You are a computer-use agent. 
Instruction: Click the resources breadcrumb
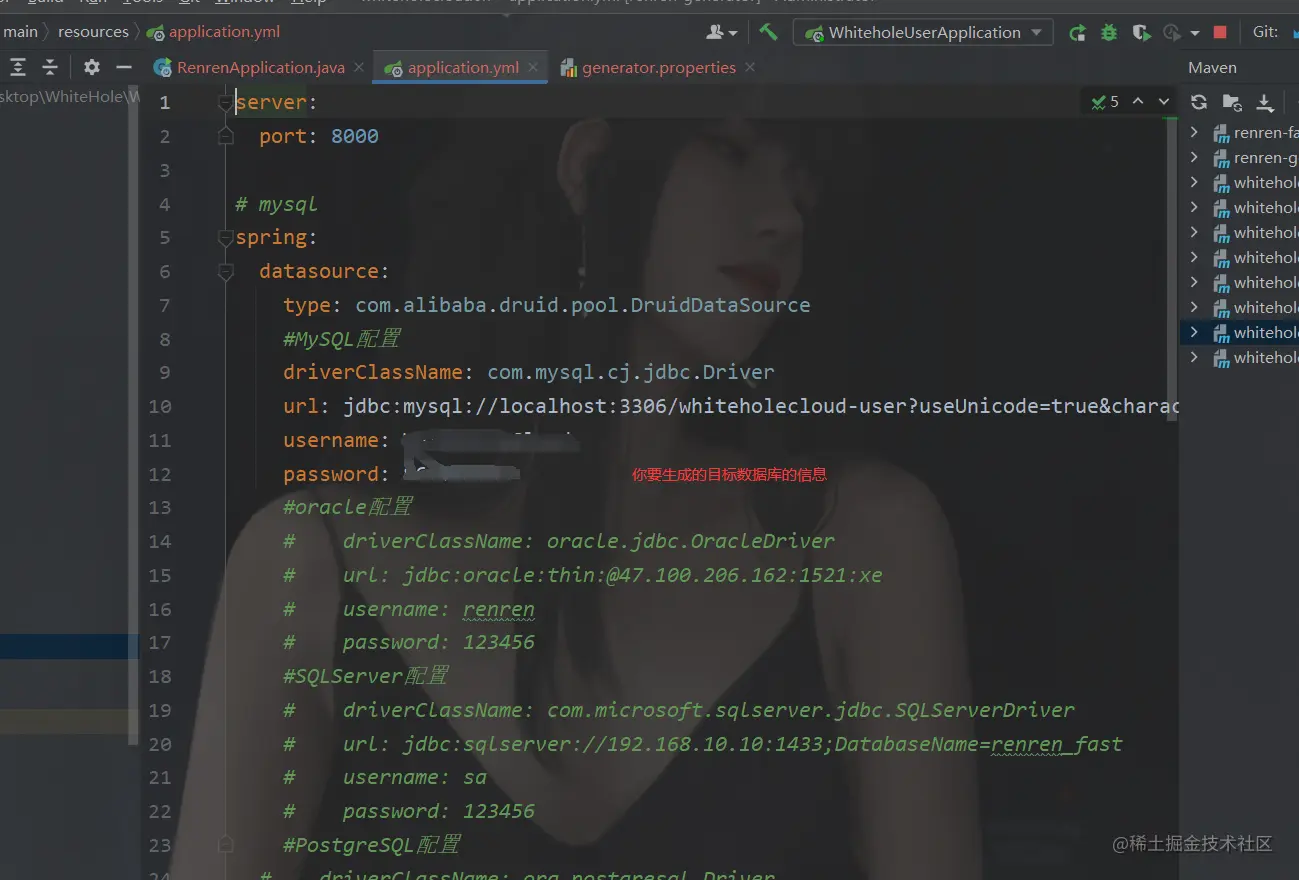click(93, 32)
